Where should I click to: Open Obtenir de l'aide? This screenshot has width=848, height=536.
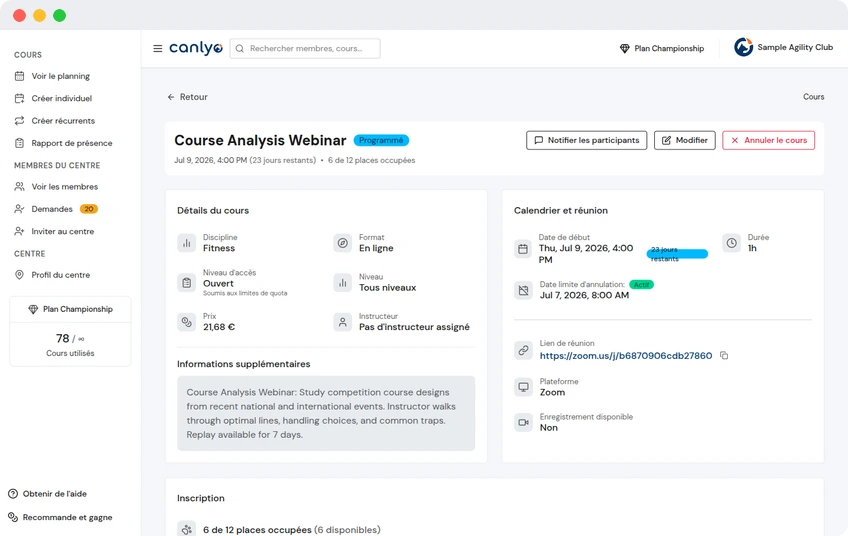(x=55, y=494)
